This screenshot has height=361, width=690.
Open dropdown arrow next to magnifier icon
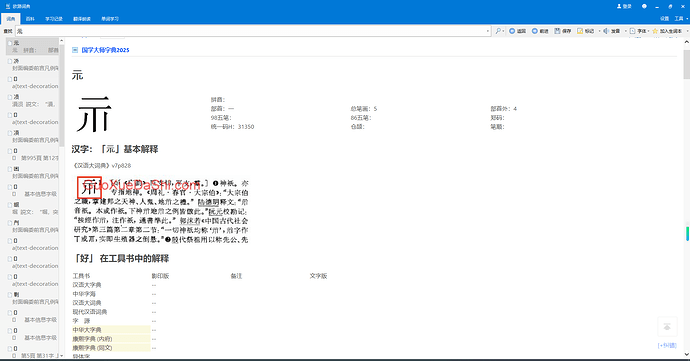503,31
